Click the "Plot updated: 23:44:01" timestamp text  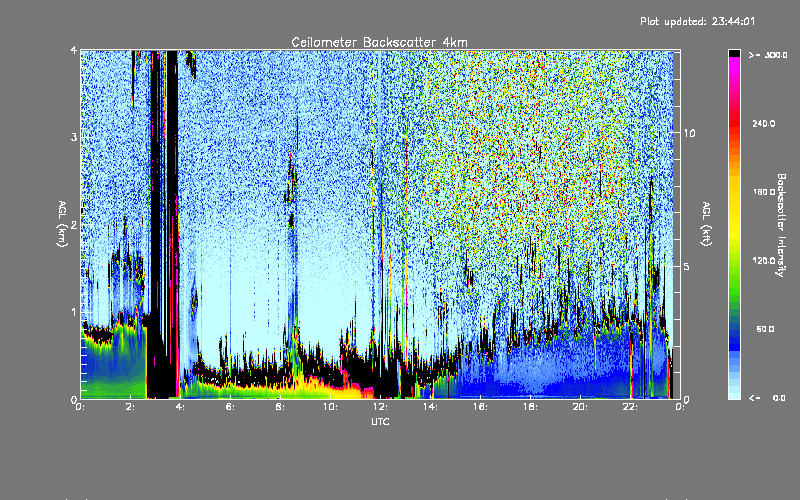[x=697, y=21]
